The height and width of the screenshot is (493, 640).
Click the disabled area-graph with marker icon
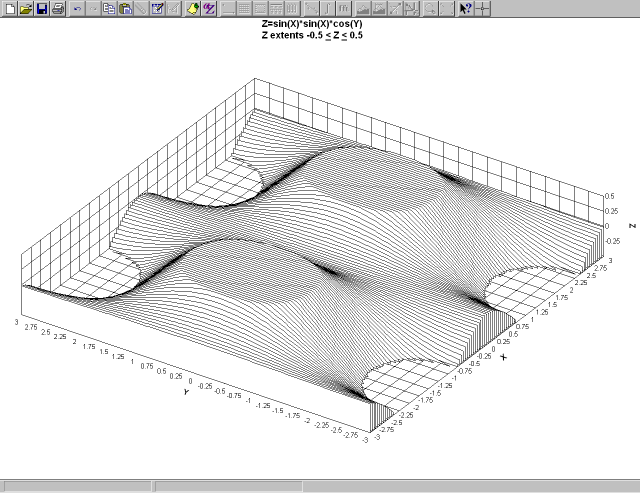click(379, 9)
